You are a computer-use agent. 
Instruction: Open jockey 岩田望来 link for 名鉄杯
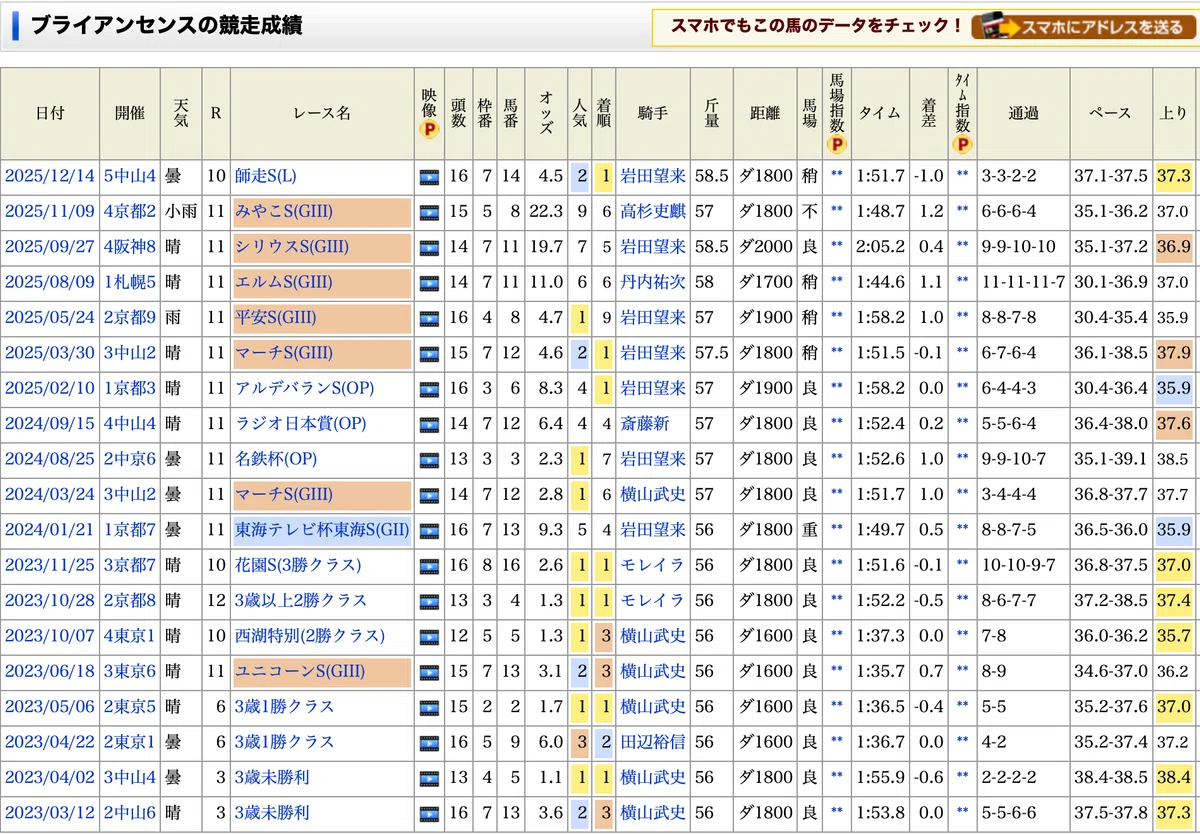click(652, 460)
